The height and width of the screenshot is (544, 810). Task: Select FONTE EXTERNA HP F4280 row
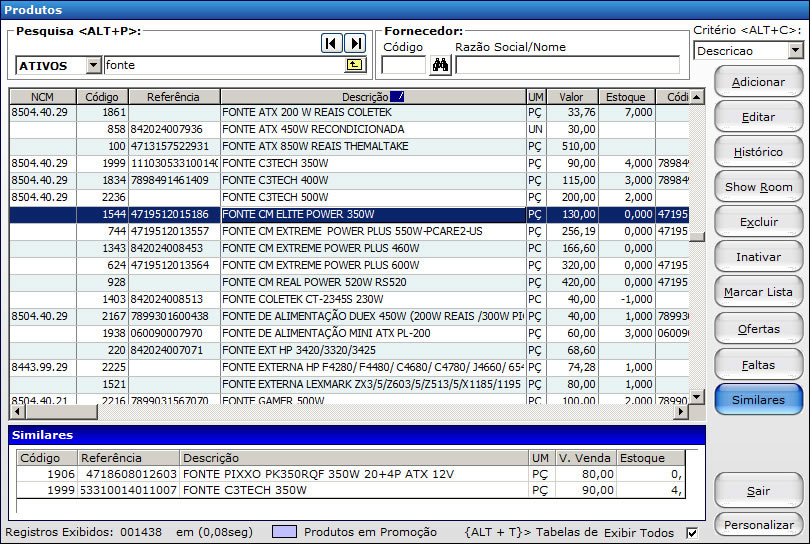click(x=349, y=367)
